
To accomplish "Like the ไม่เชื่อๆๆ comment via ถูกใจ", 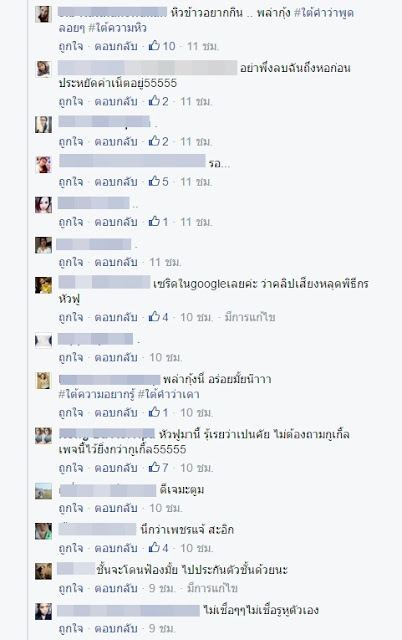I will [x=71, y=629].
